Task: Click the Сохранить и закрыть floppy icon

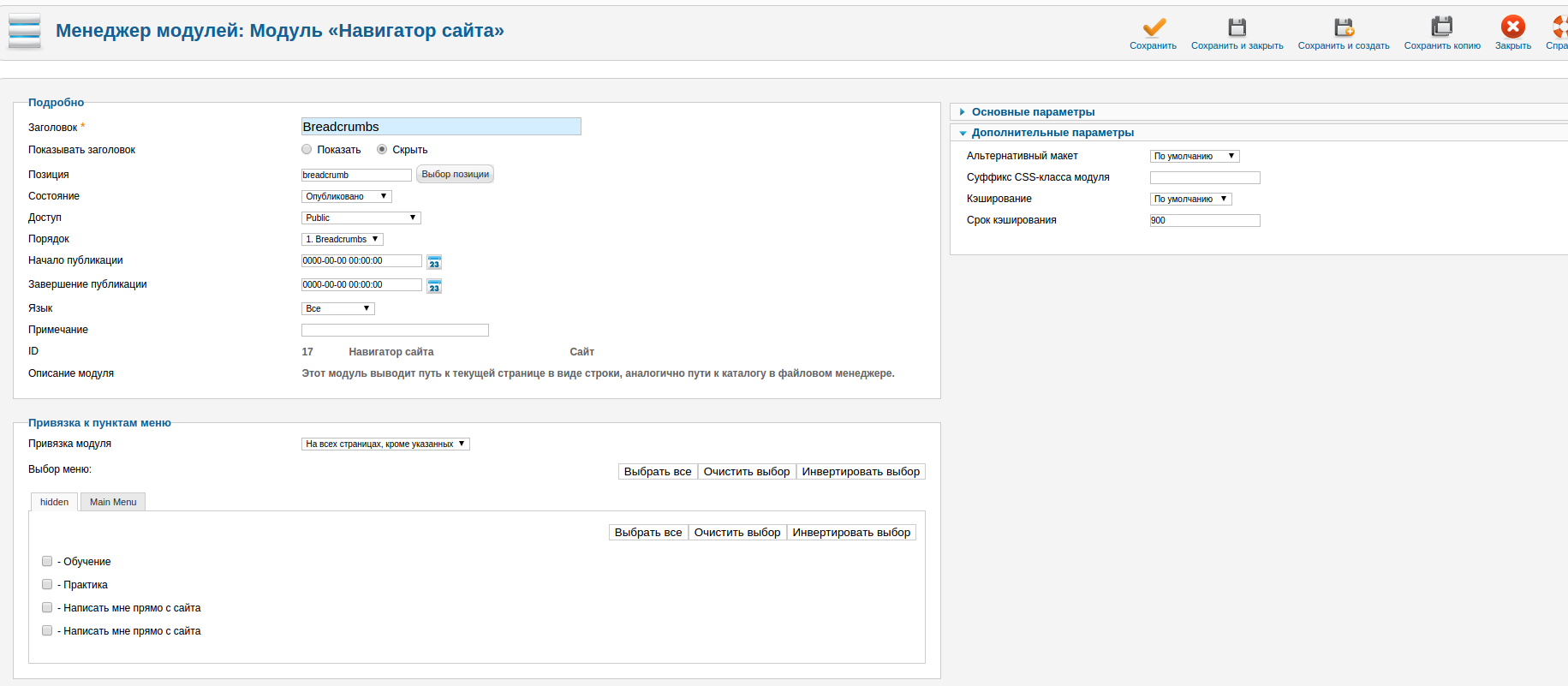Action: (x=1237, y=27)
